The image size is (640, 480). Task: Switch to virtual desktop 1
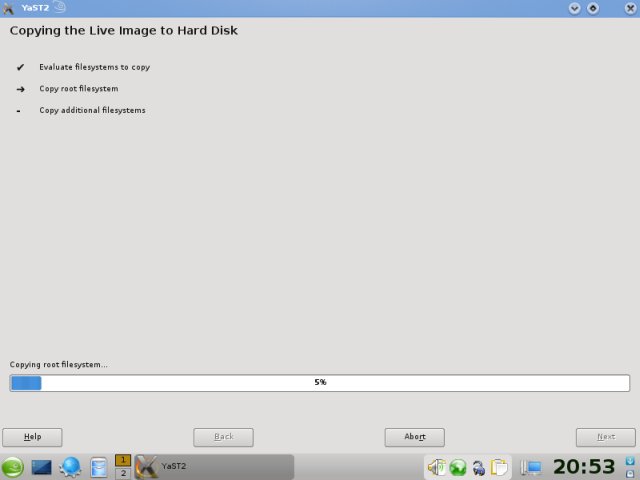tap(123, 460)
